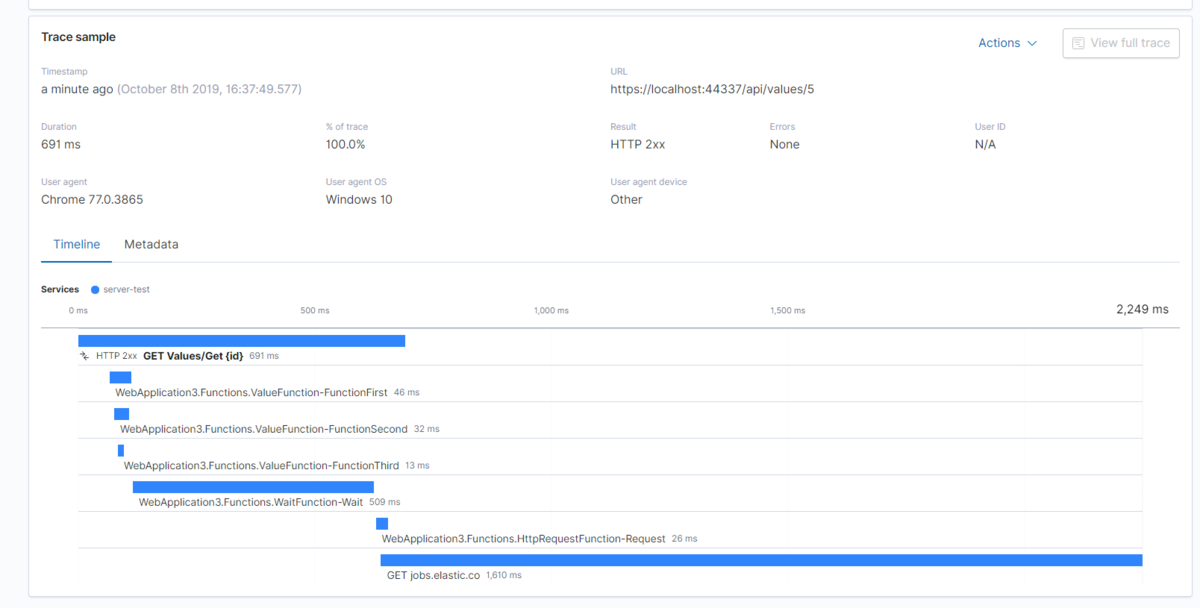Click the User ID value N/A
The height and width of the screenshot is (608, 1200).
[x=985, y=144]
